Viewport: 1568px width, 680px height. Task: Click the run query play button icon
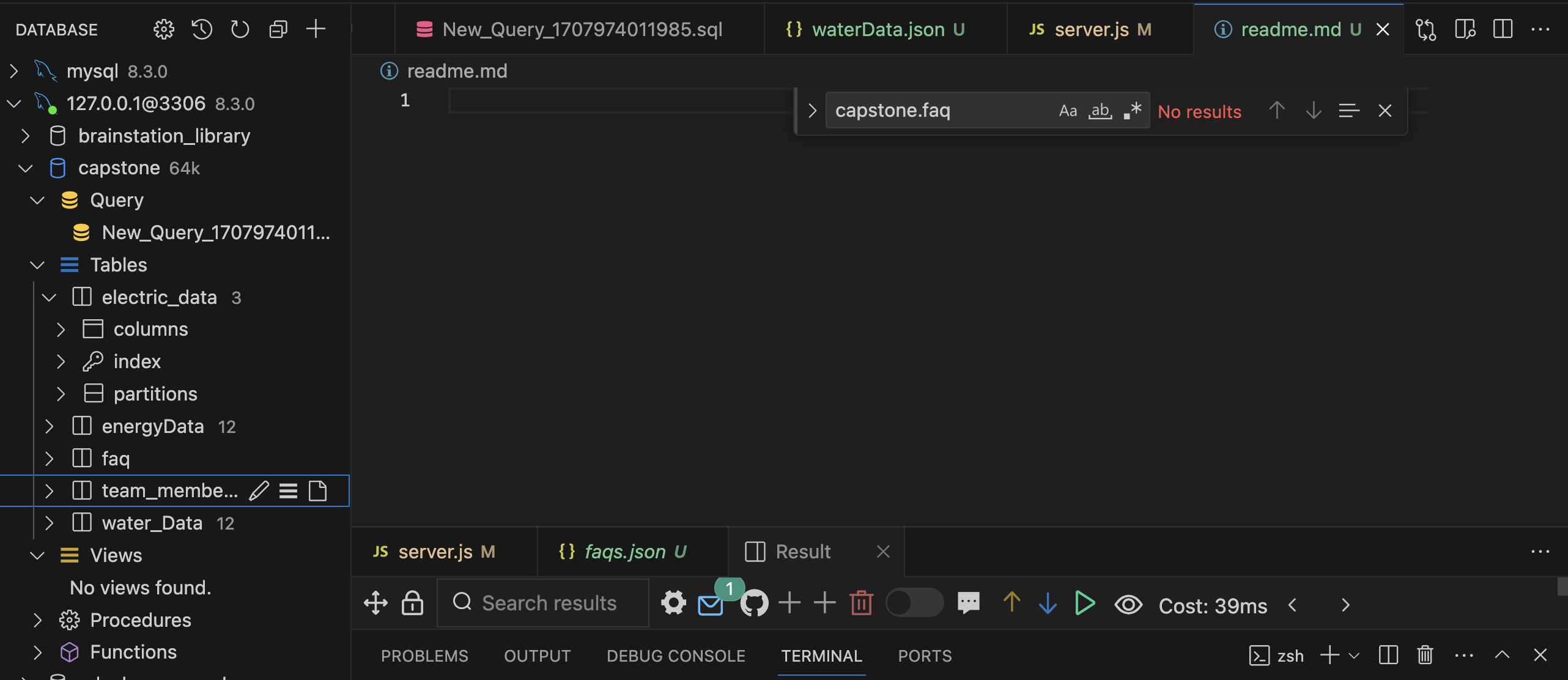click(1086, 603)
